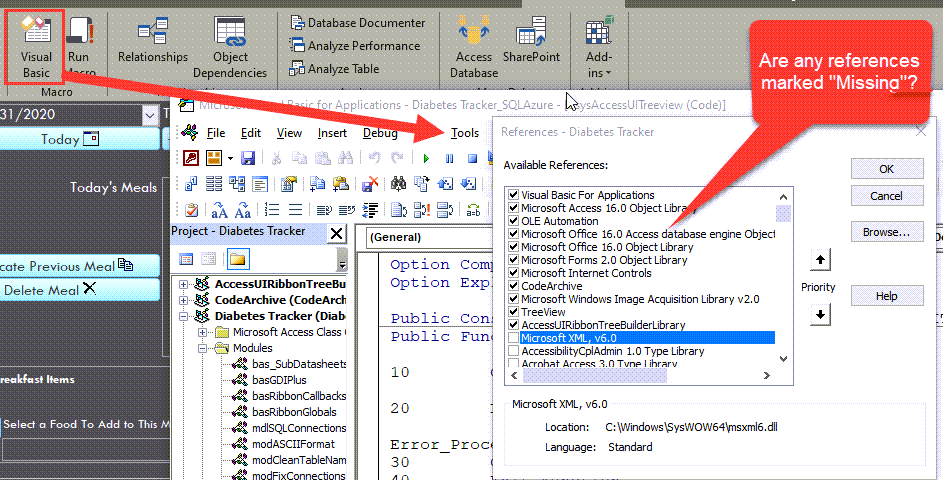Click the Insert Module toolbar icon
Viewport: 943px width, 480px height.
point(213,158)
